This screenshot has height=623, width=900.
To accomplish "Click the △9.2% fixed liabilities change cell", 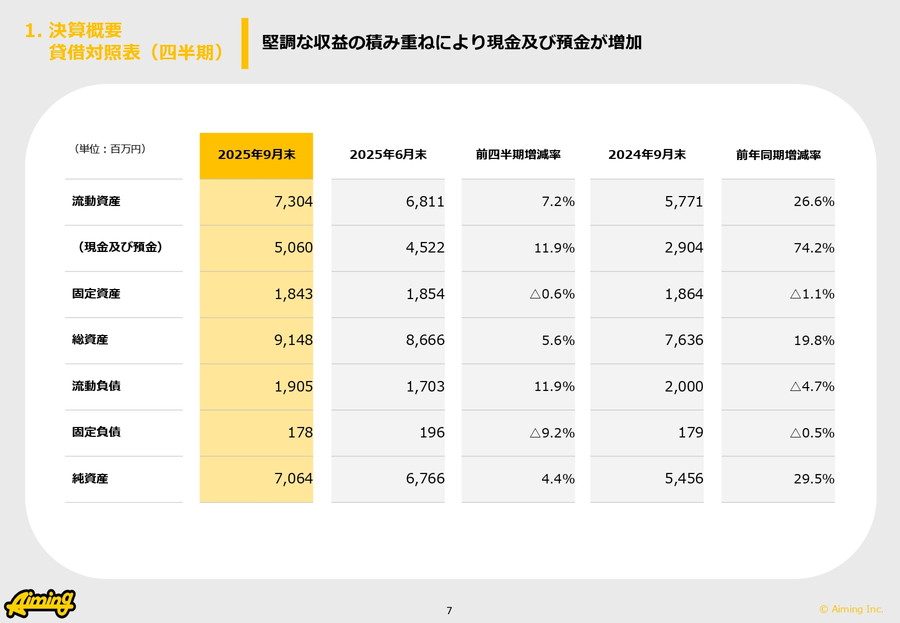I will tap(551, 433).
